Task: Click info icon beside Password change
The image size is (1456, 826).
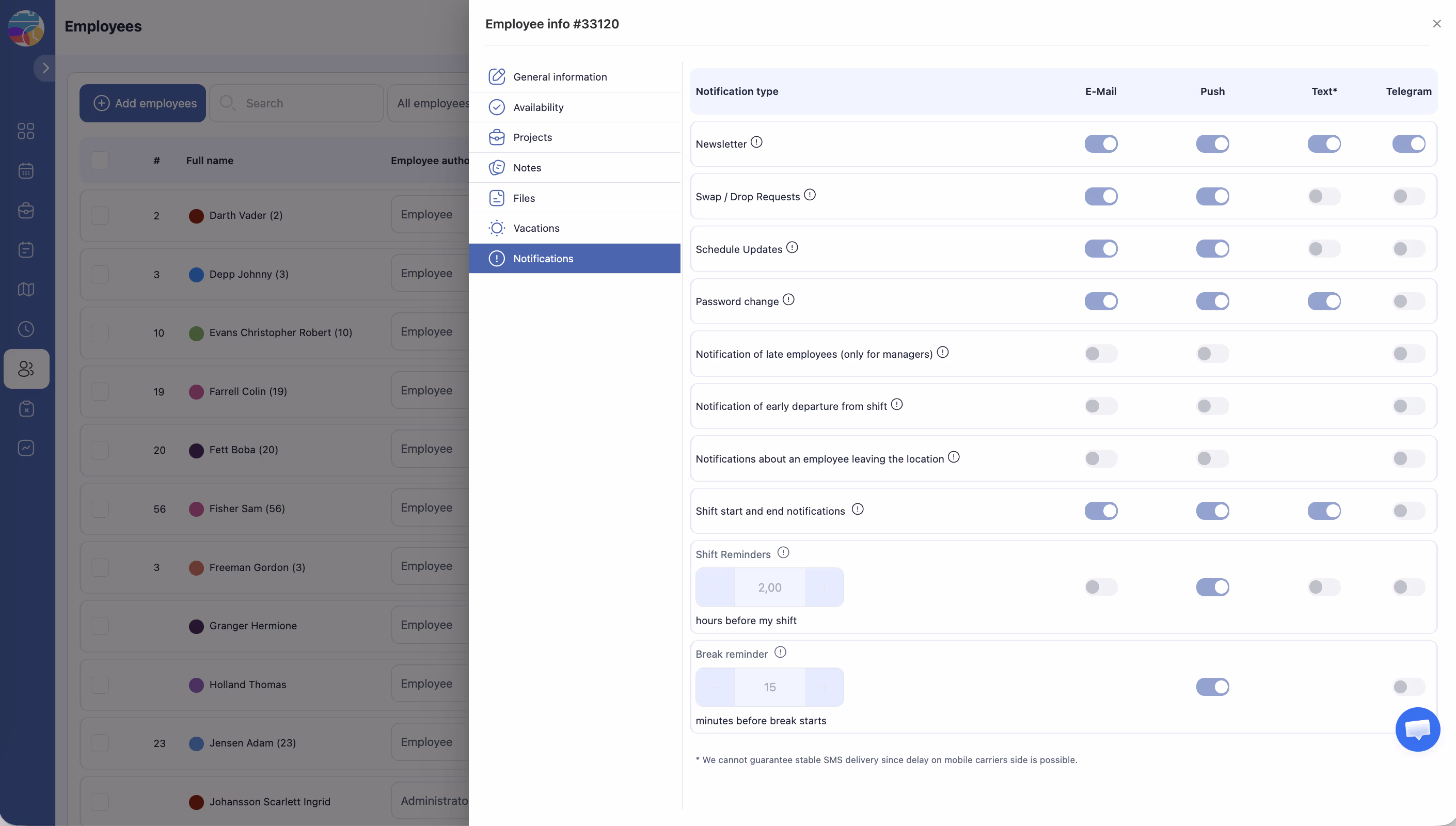Action: [x=788, y=299]
